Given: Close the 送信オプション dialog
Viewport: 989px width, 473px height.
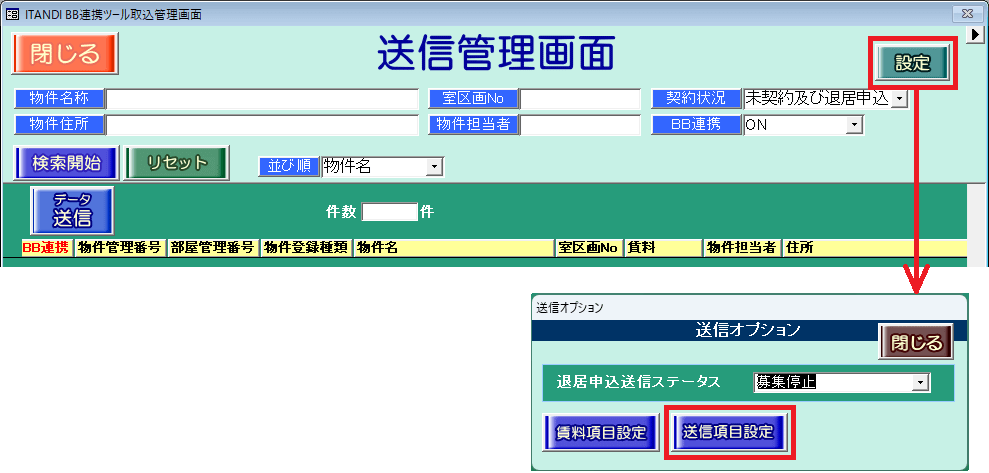Looking at the screenshot, I should [x=915, y=343].
